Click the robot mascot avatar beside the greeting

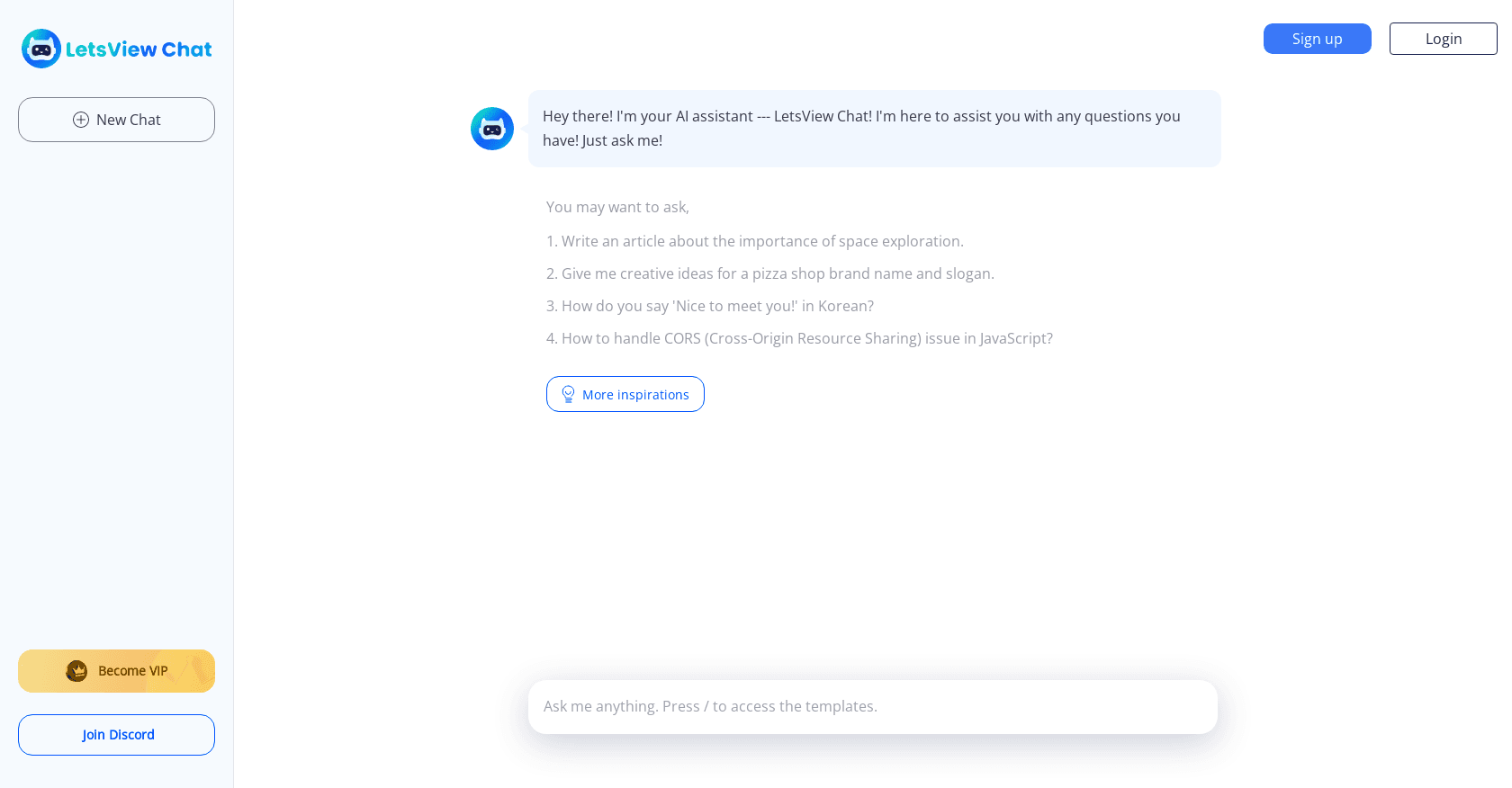[x=491, y=129]
